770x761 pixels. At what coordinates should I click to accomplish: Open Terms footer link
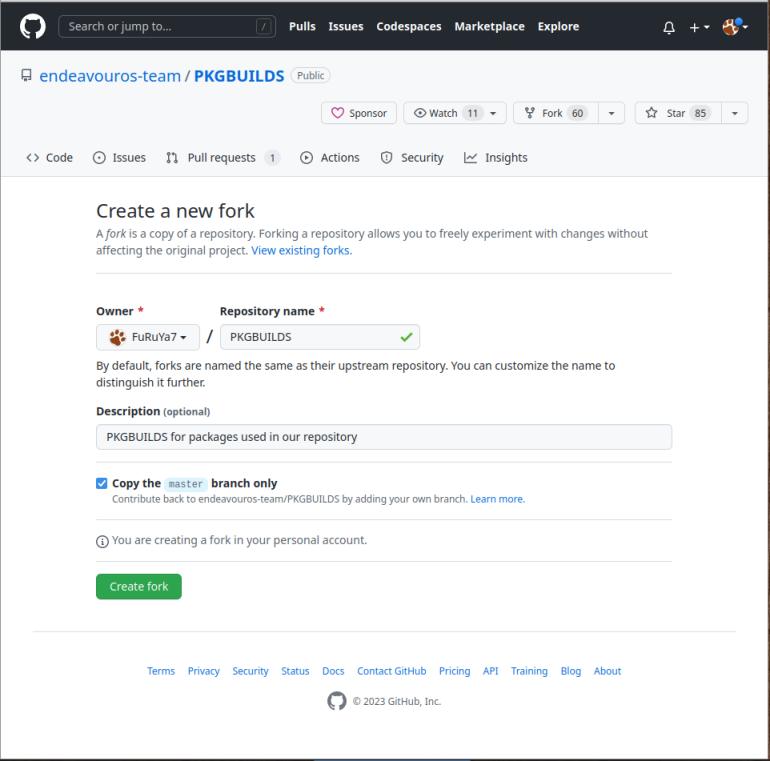point(161,671)
